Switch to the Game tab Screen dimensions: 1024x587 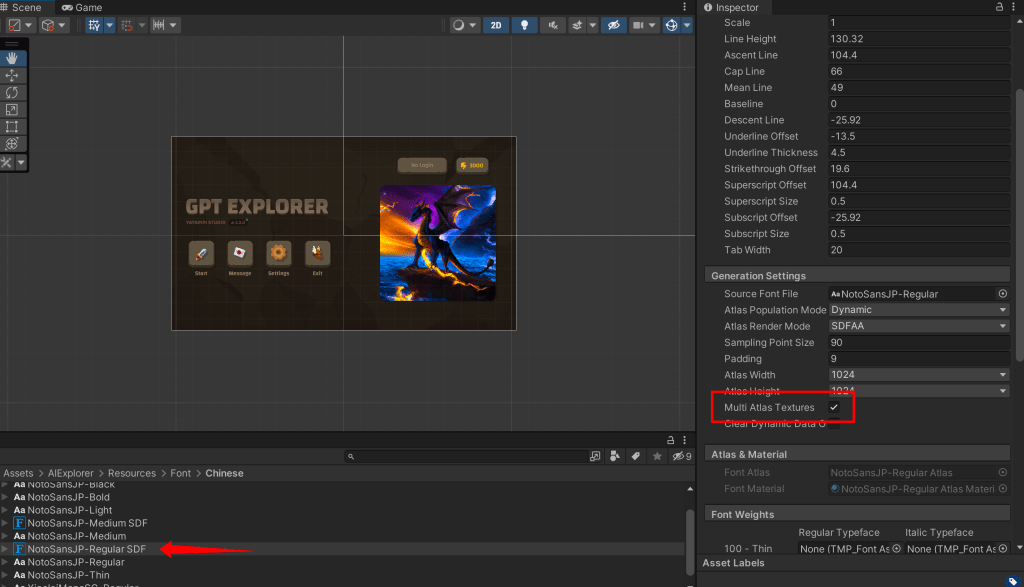click(82, 7)
